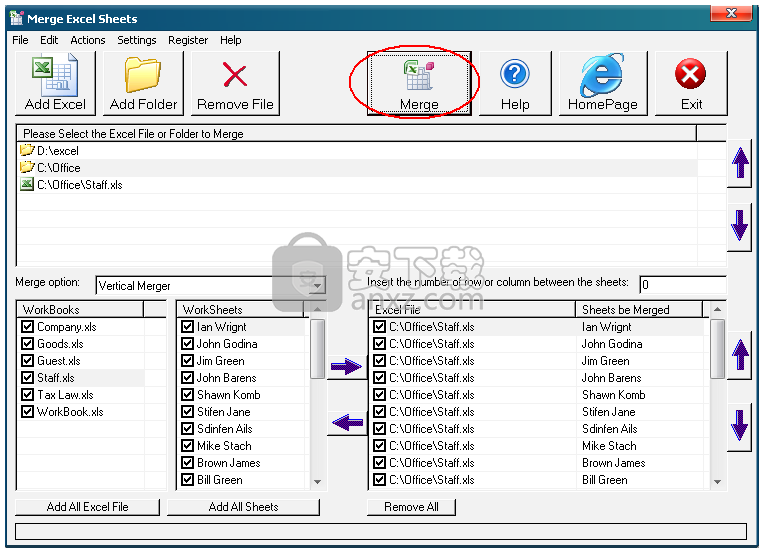
Task: Select Sdinfen Ails in WorkSheets list
Action: tap(225, 429)
